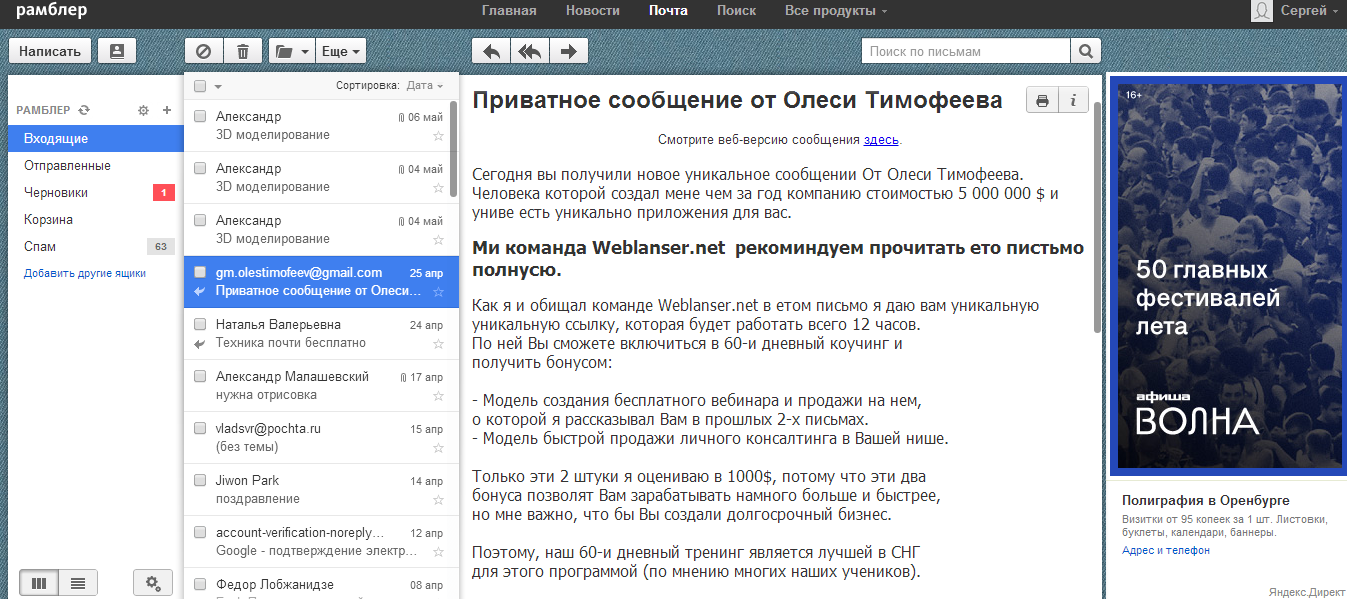Toggle the select-all checkbox above list
1347x599 pixels.
200,86
